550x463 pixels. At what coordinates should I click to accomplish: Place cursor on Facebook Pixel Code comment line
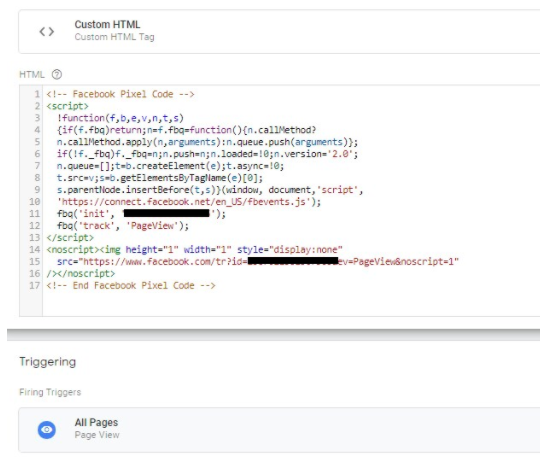point(120,94)
